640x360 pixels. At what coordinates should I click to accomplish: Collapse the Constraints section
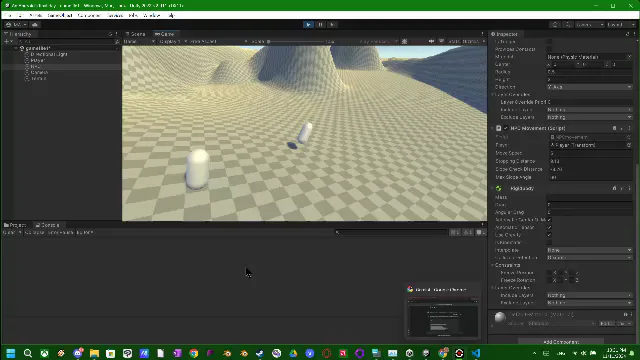point(493,265)
